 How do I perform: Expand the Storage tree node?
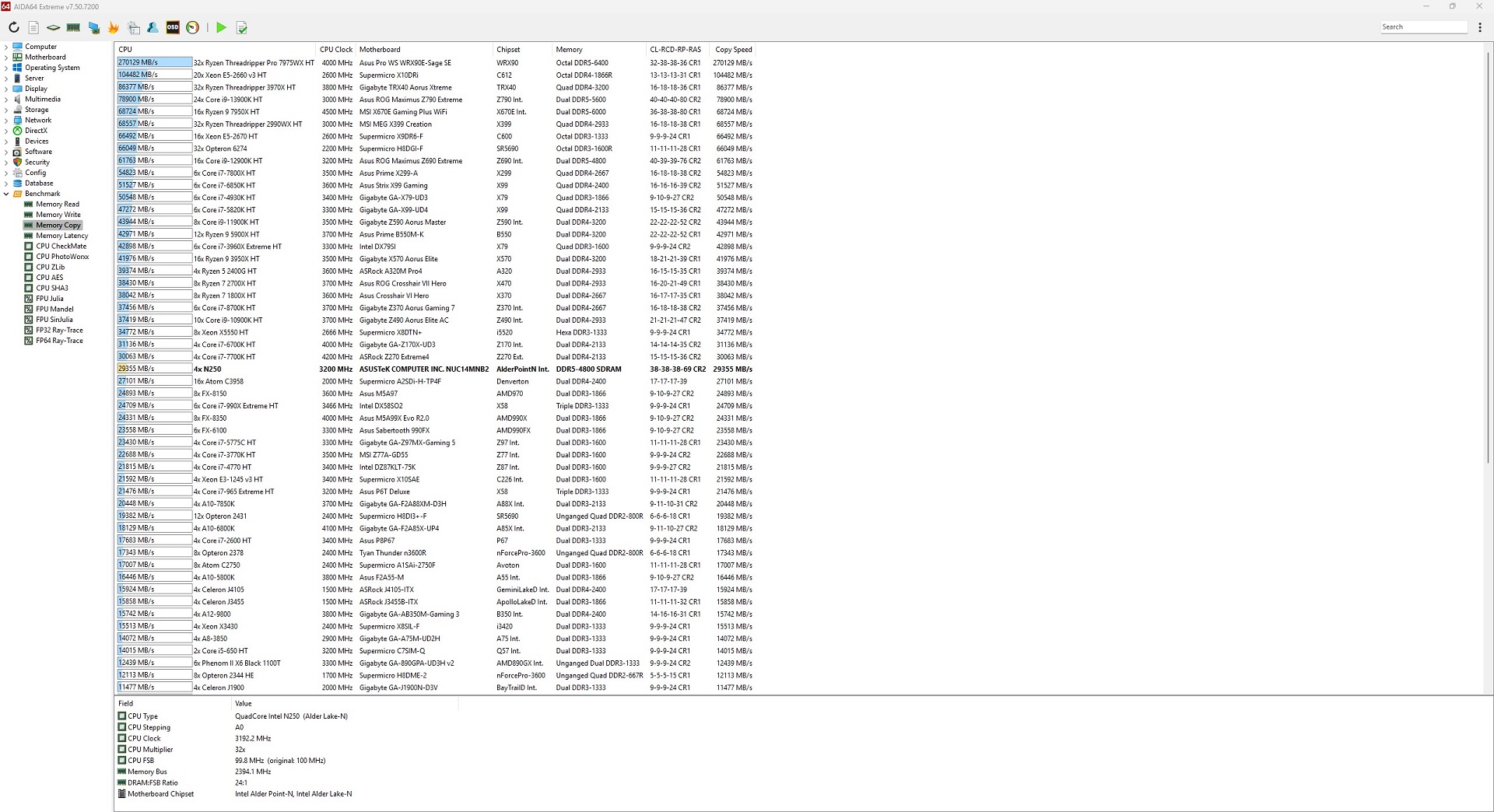coord(6,110)
